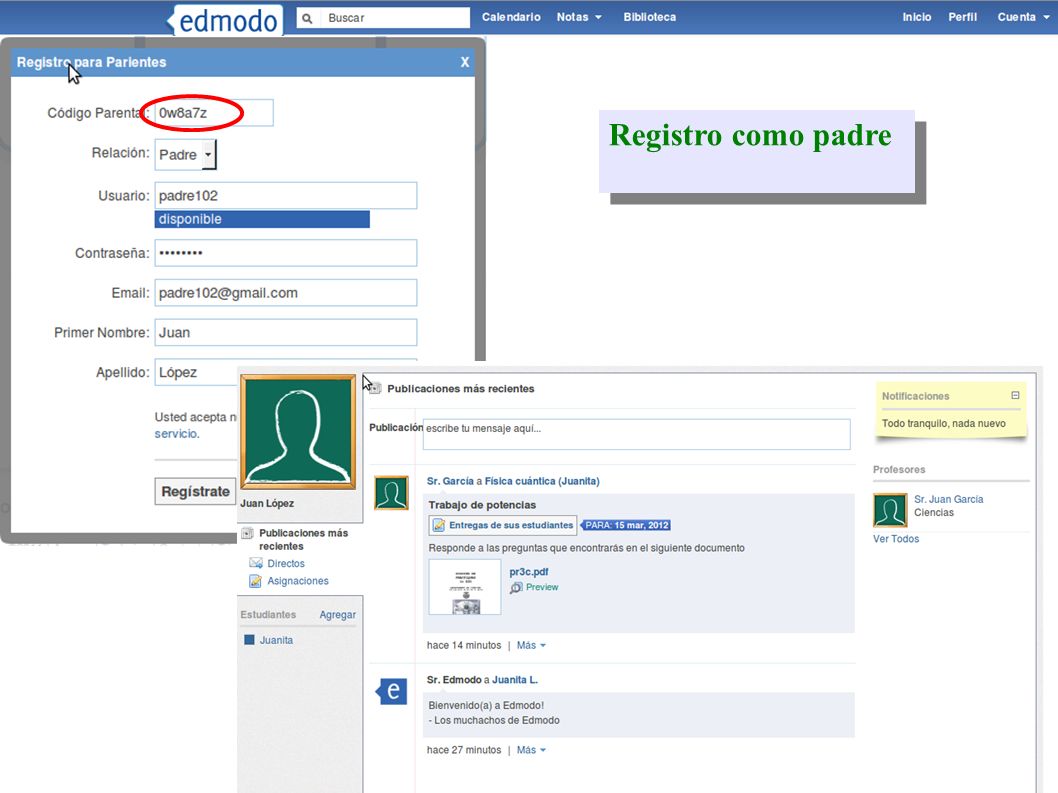
Task: Click the Primer Nombre field
Action: [x=285, y=333]
